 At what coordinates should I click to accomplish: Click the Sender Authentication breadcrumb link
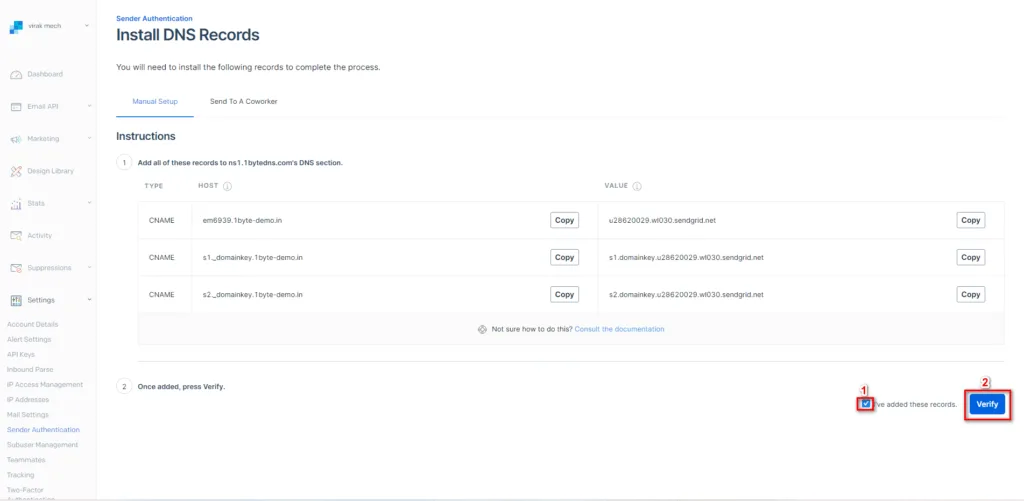click(154, 19)
